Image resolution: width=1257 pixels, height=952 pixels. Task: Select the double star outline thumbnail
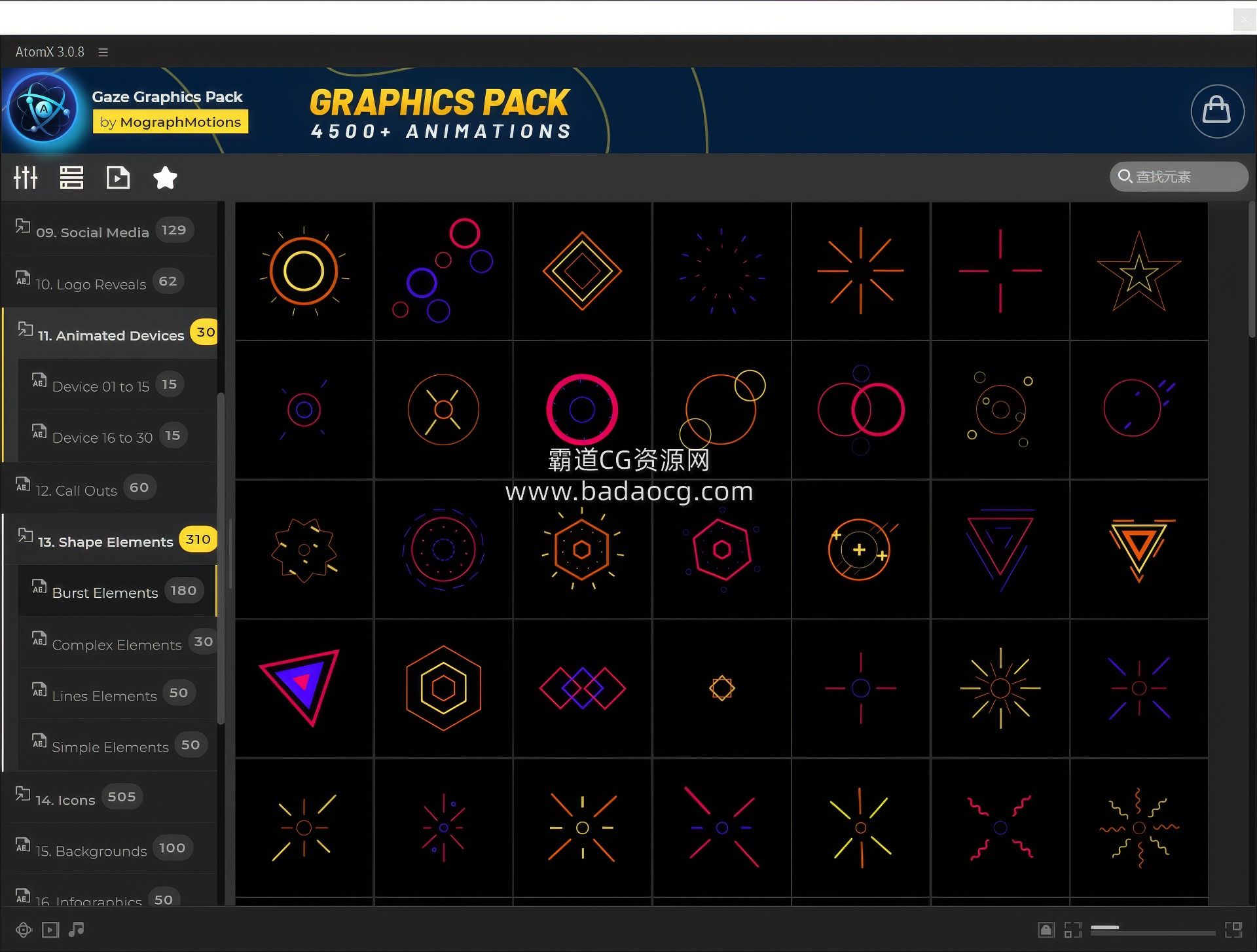pyautogui.click(x=1139, y=271)
